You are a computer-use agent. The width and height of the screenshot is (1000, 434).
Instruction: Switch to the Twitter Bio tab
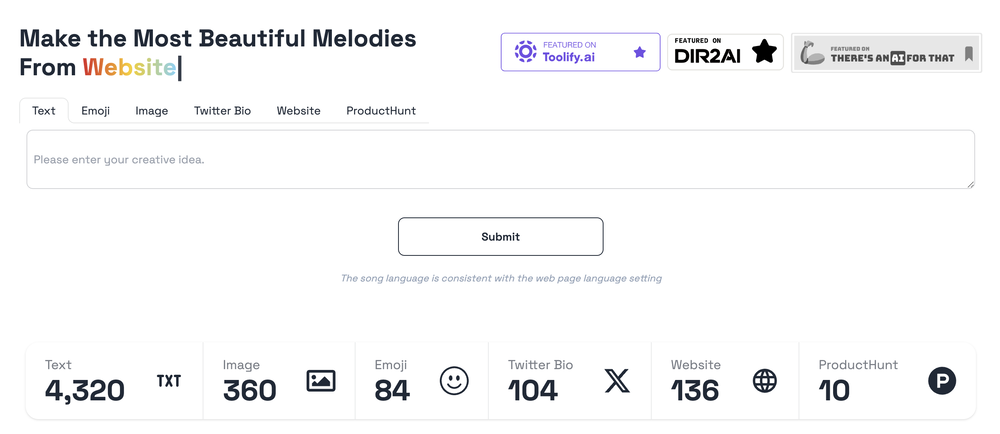click(223, 110)
